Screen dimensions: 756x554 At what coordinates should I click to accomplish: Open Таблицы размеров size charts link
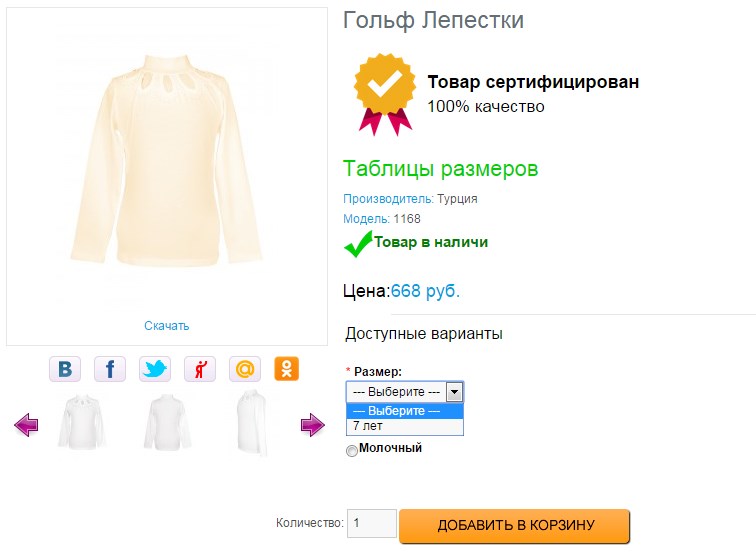point(441,169)
